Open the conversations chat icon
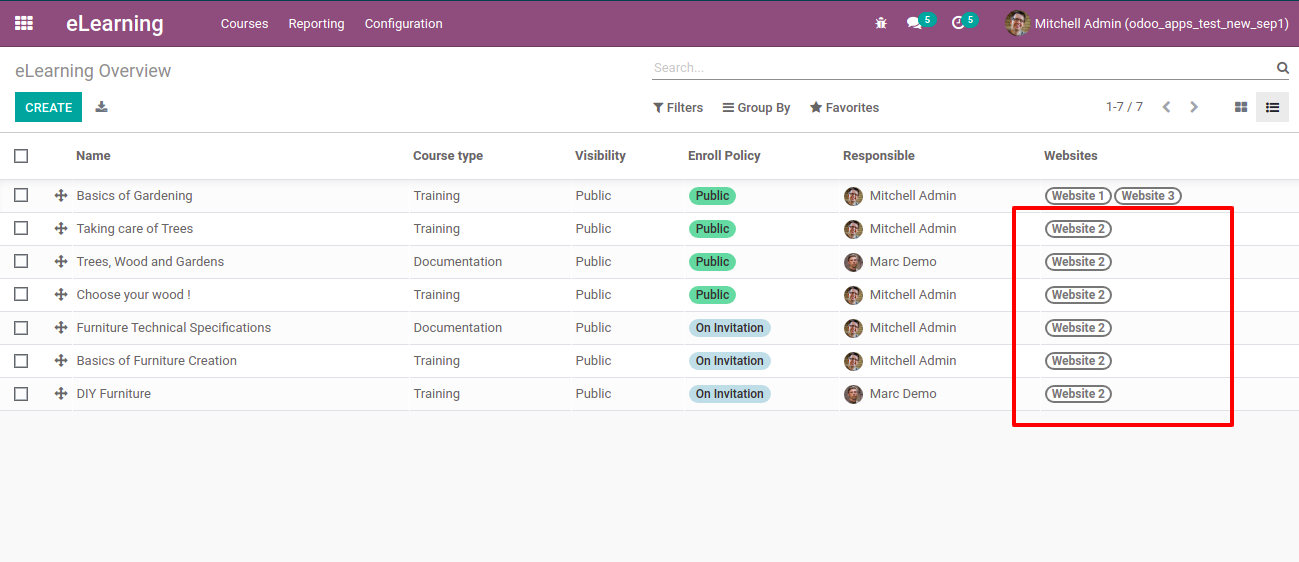 (x=914, y=23)
